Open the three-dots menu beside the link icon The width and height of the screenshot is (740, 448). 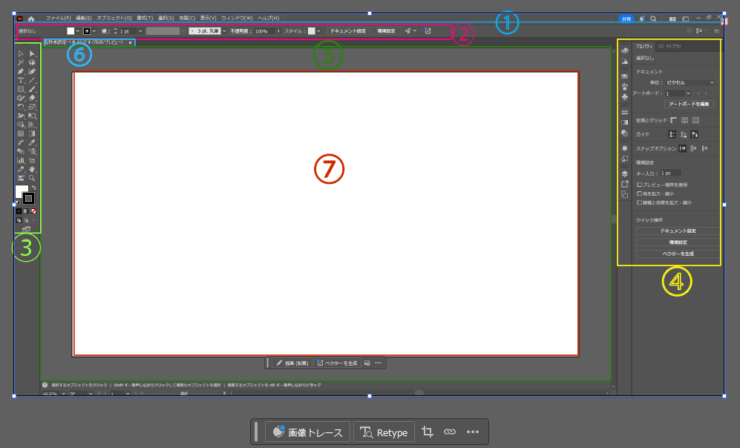coord(472,431)
